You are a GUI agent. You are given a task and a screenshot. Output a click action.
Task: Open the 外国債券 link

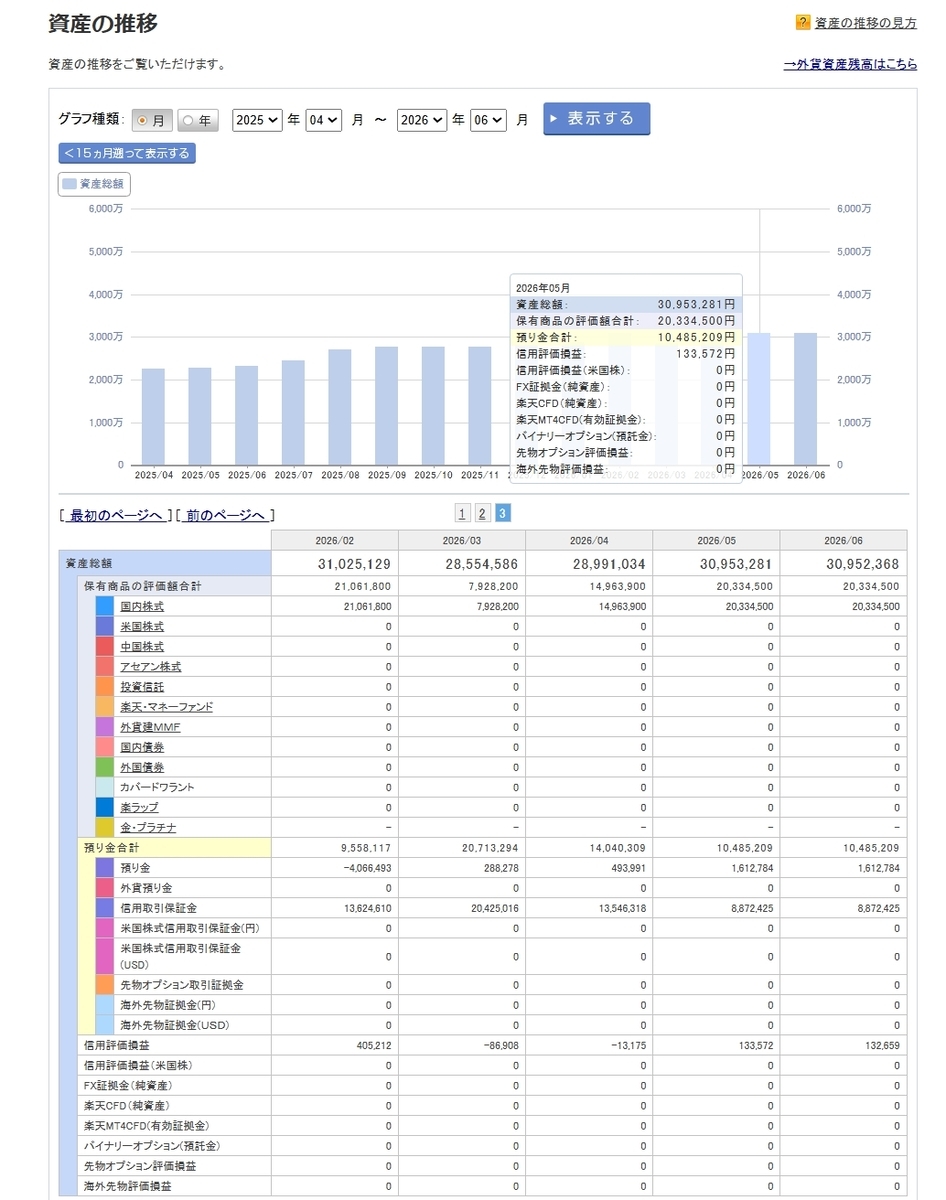pos(142,767)
